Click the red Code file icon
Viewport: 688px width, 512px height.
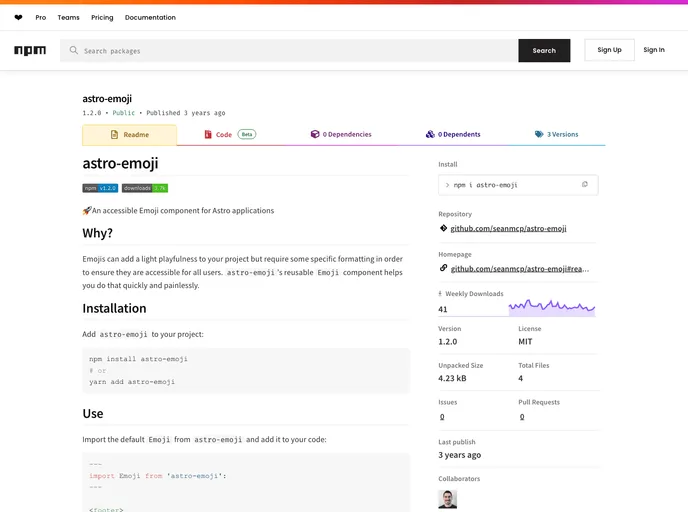[x=208, y=134]
